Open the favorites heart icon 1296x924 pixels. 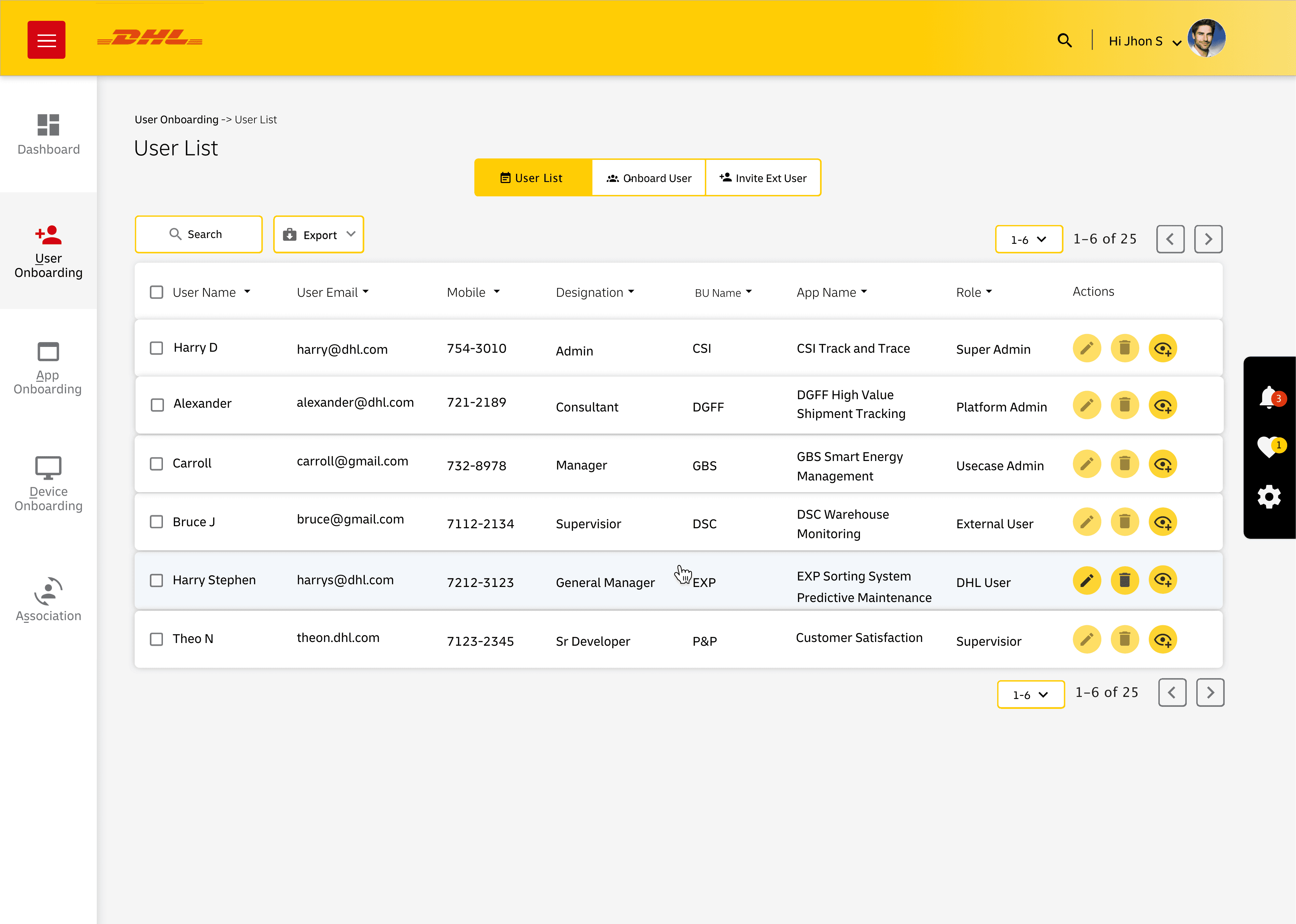click(x=1269, y=447)
